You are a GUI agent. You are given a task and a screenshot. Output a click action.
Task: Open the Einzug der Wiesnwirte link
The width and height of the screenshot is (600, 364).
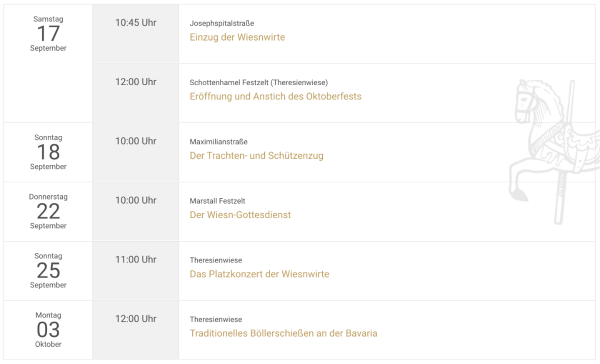[x=237, y=37]
